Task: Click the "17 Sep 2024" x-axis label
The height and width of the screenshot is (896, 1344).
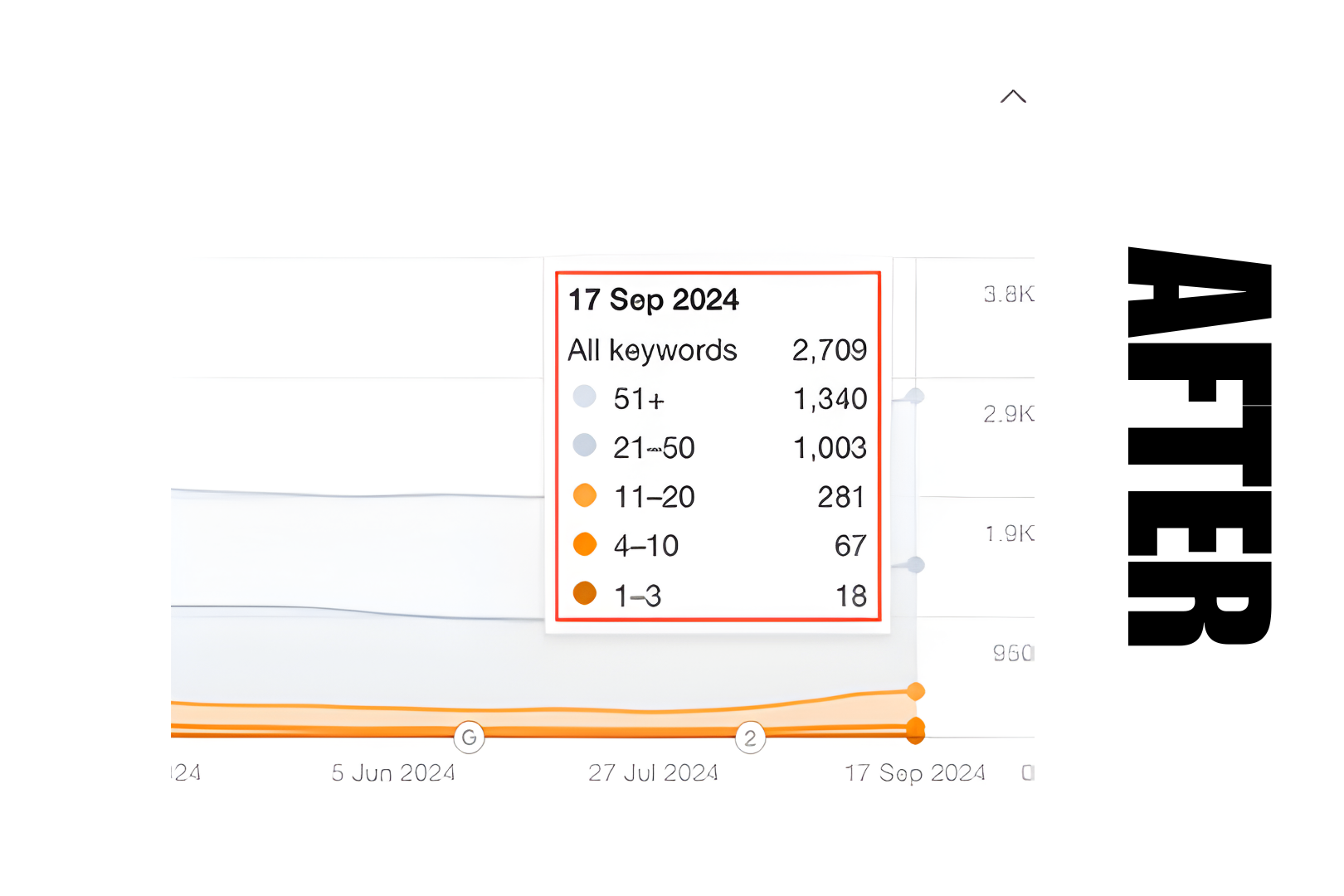Action: coord(914,773)
